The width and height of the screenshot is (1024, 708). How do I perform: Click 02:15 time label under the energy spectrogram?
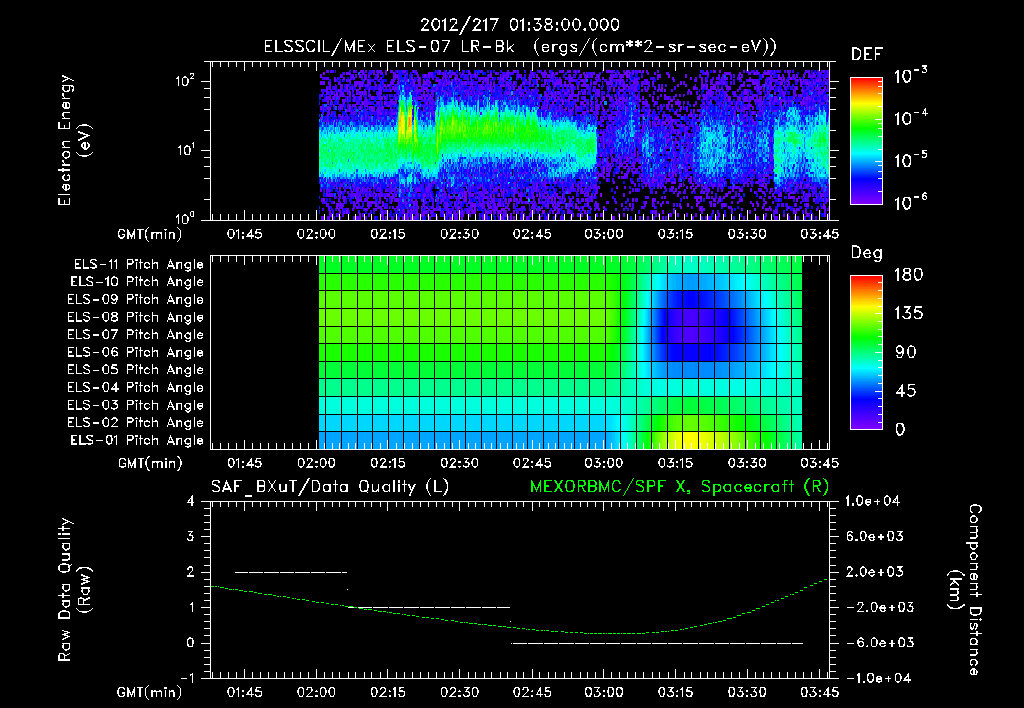(x=388, y=234)
